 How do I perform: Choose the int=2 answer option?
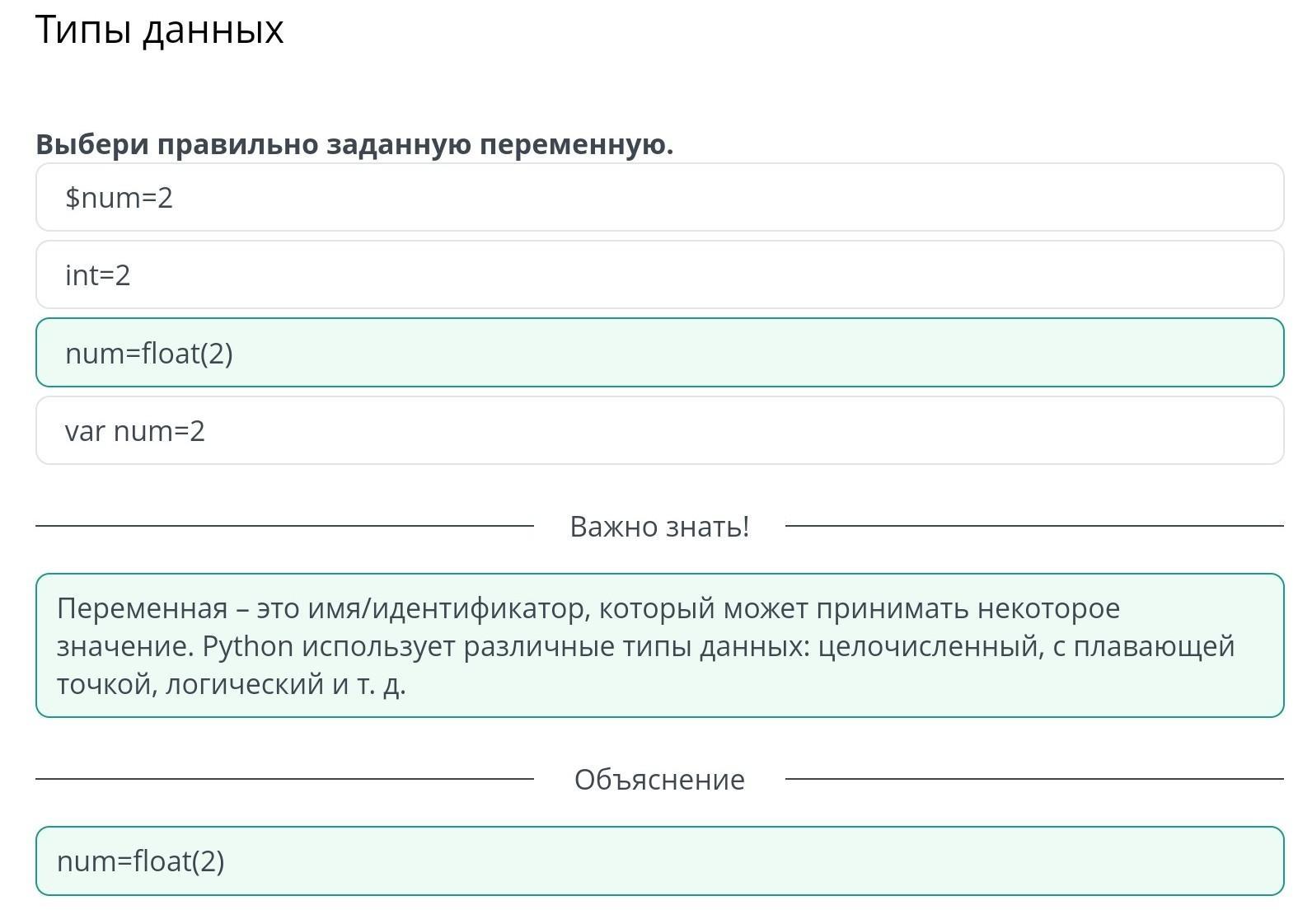[659, 274]
